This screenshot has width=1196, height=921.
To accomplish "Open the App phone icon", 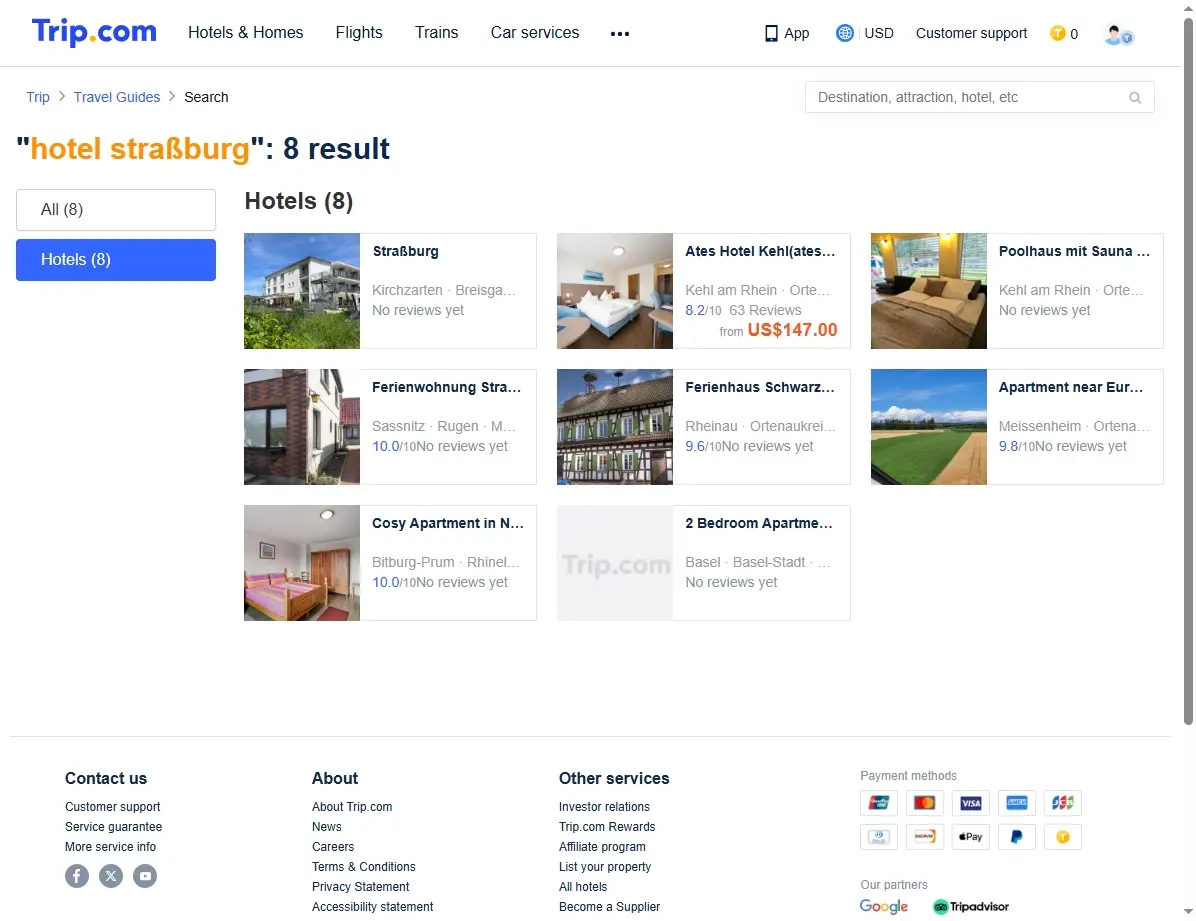I will click(771, 34).
